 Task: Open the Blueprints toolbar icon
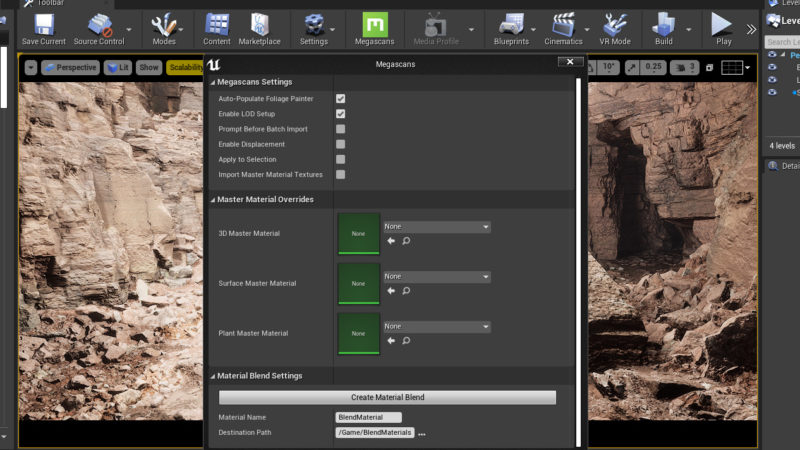pyautogui.click(x=511, y=29)
